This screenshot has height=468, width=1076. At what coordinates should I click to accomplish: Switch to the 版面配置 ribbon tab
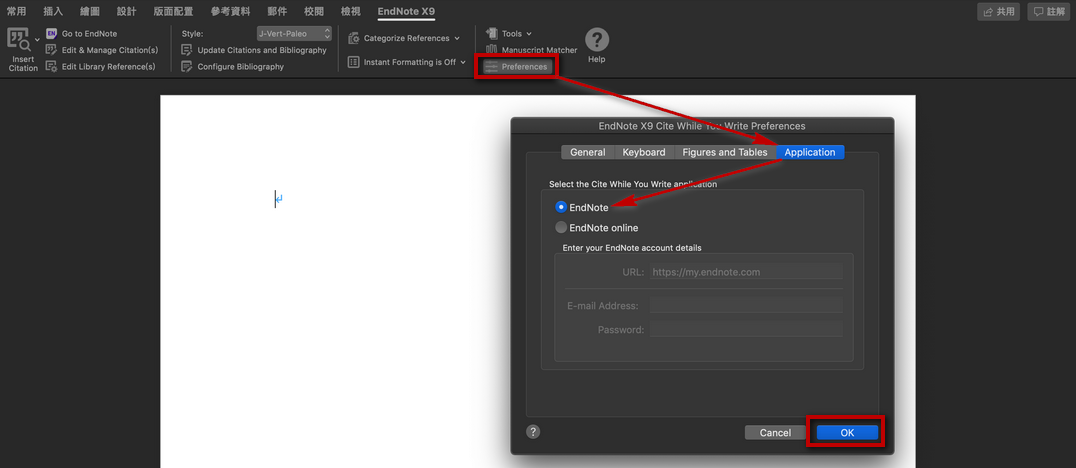coord(173,11)
